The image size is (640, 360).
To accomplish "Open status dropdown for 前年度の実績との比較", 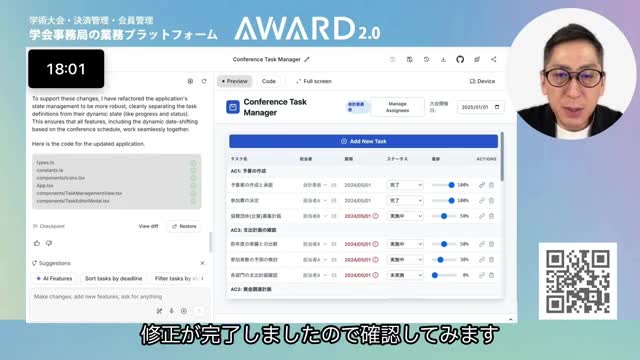I will point(405,244).
